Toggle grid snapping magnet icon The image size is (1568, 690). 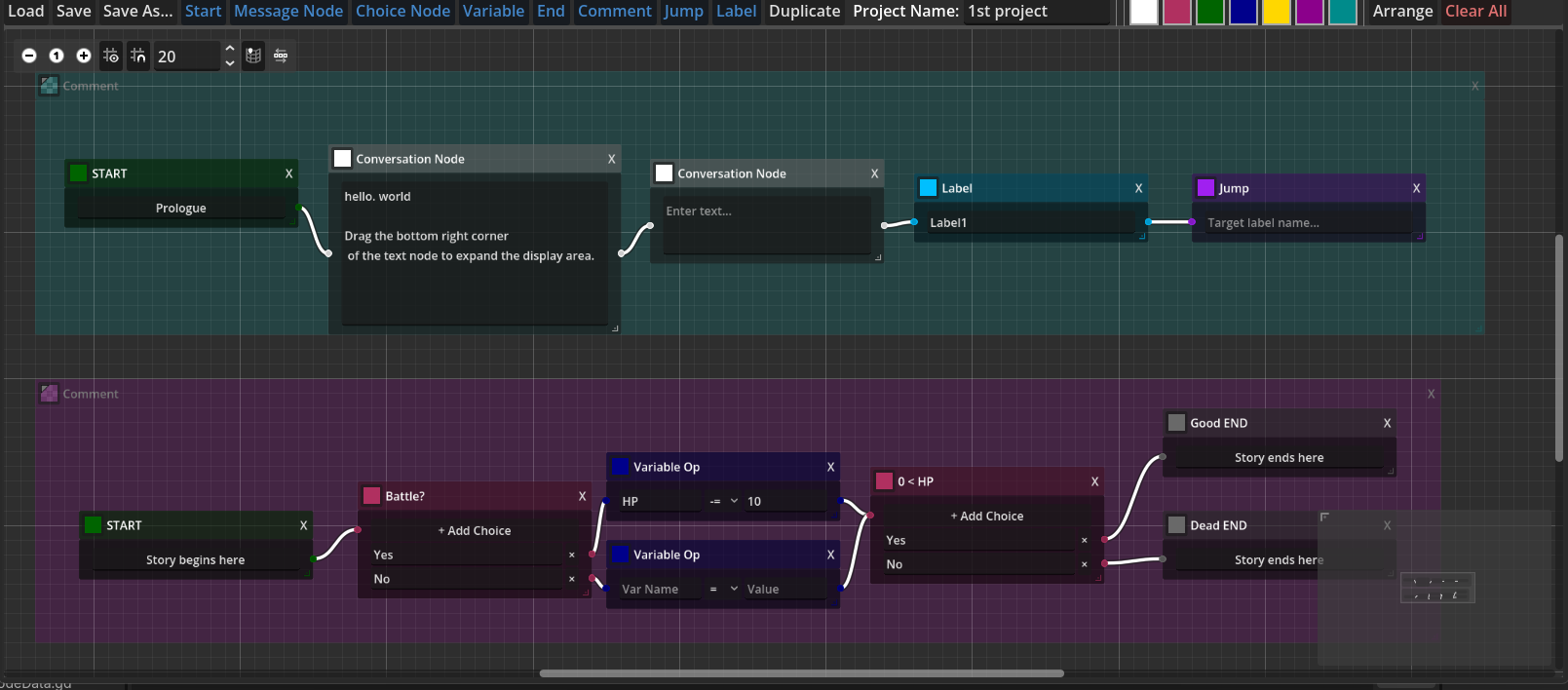[x=138, y=56]
